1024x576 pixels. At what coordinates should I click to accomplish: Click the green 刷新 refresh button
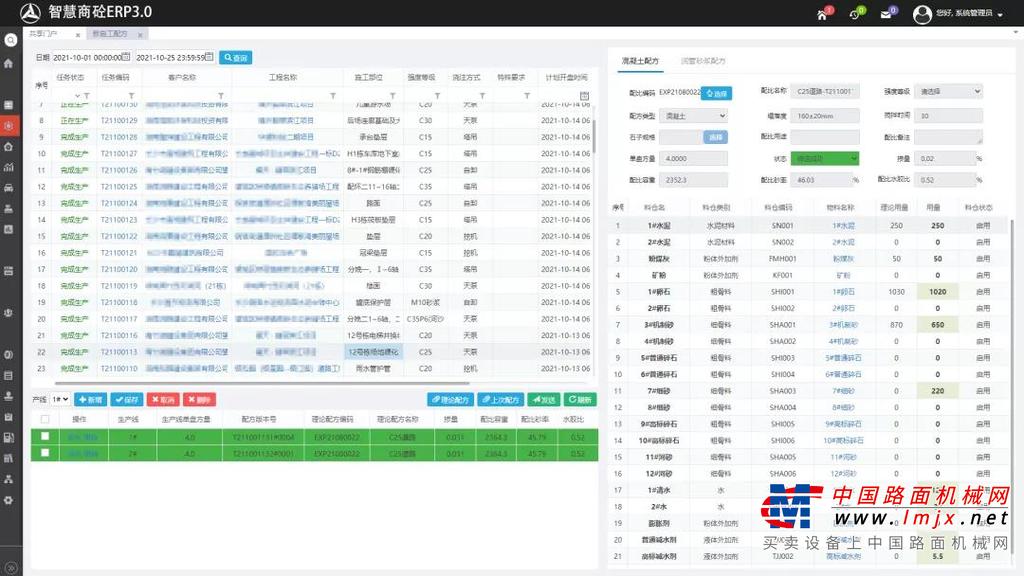tap(579, 400)
